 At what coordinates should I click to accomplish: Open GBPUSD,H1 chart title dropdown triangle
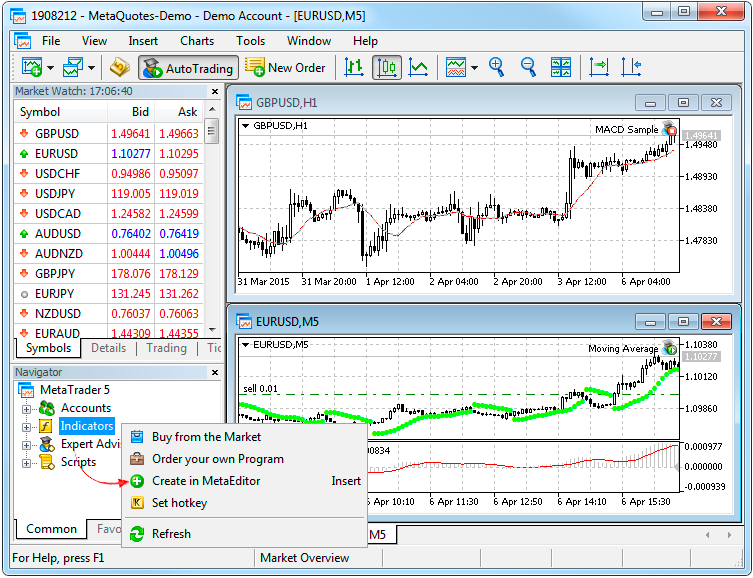(x=245, y=126)
